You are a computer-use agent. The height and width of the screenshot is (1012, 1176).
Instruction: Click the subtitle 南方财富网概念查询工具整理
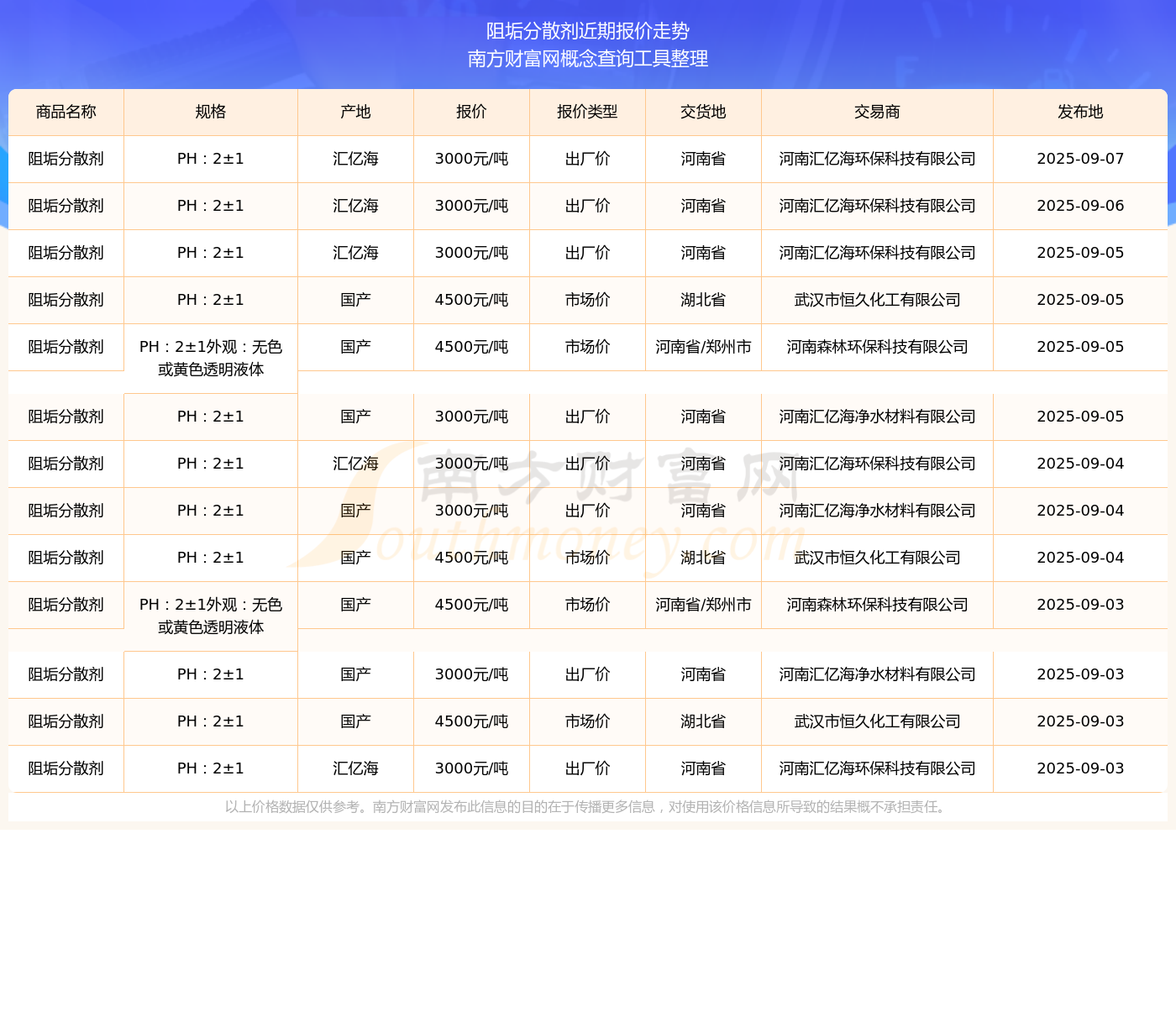tap(588, 59)
